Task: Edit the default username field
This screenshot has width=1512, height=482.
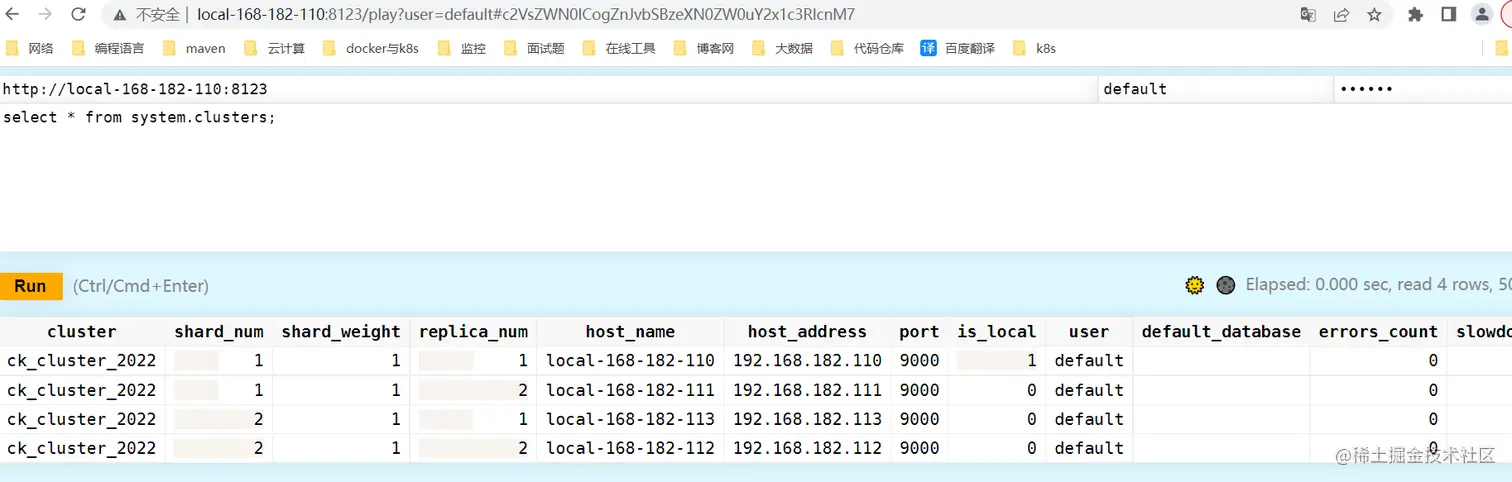Action: coord(1215,89)
